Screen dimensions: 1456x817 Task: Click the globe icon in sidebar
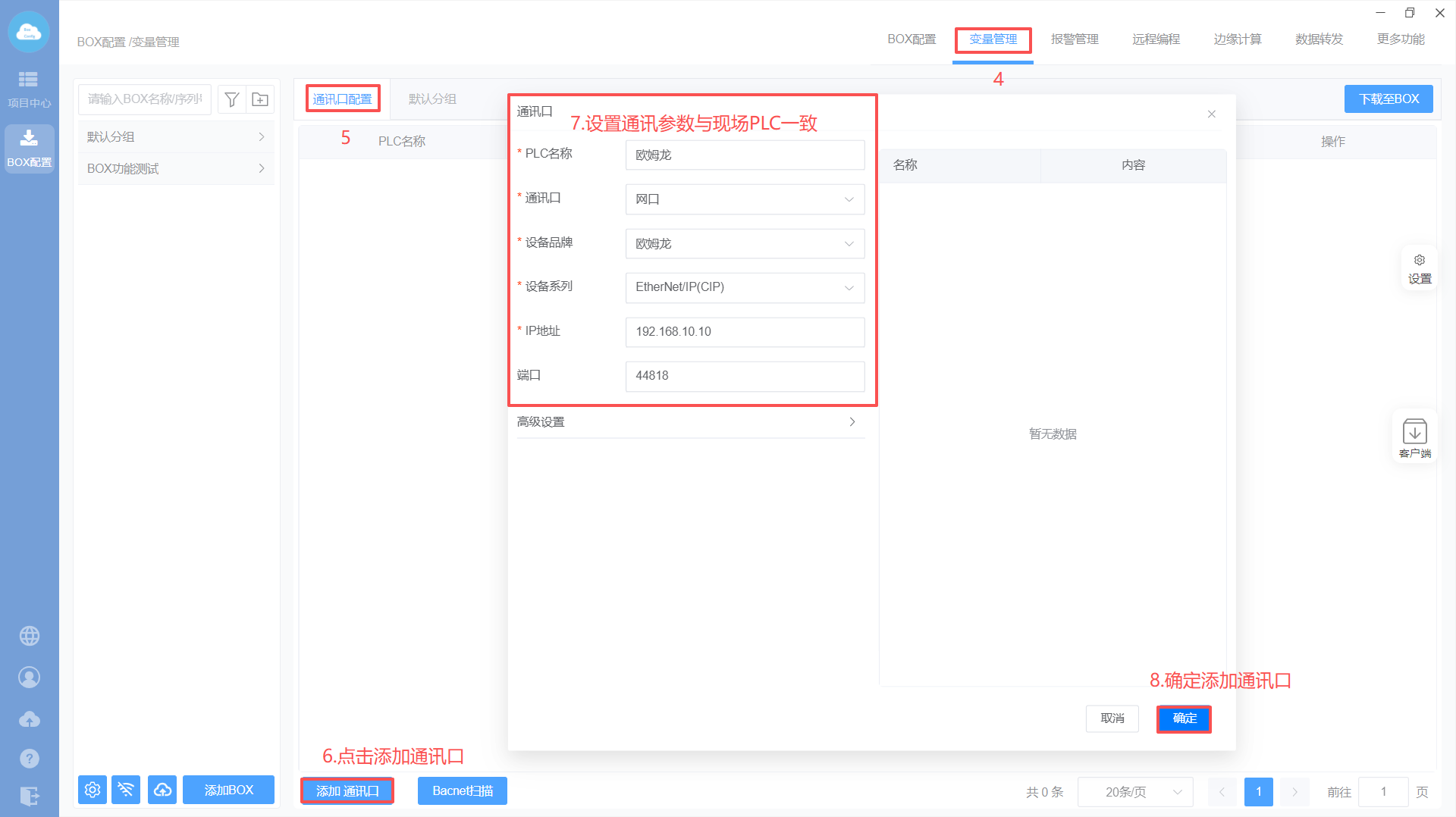tap(30, 636)
